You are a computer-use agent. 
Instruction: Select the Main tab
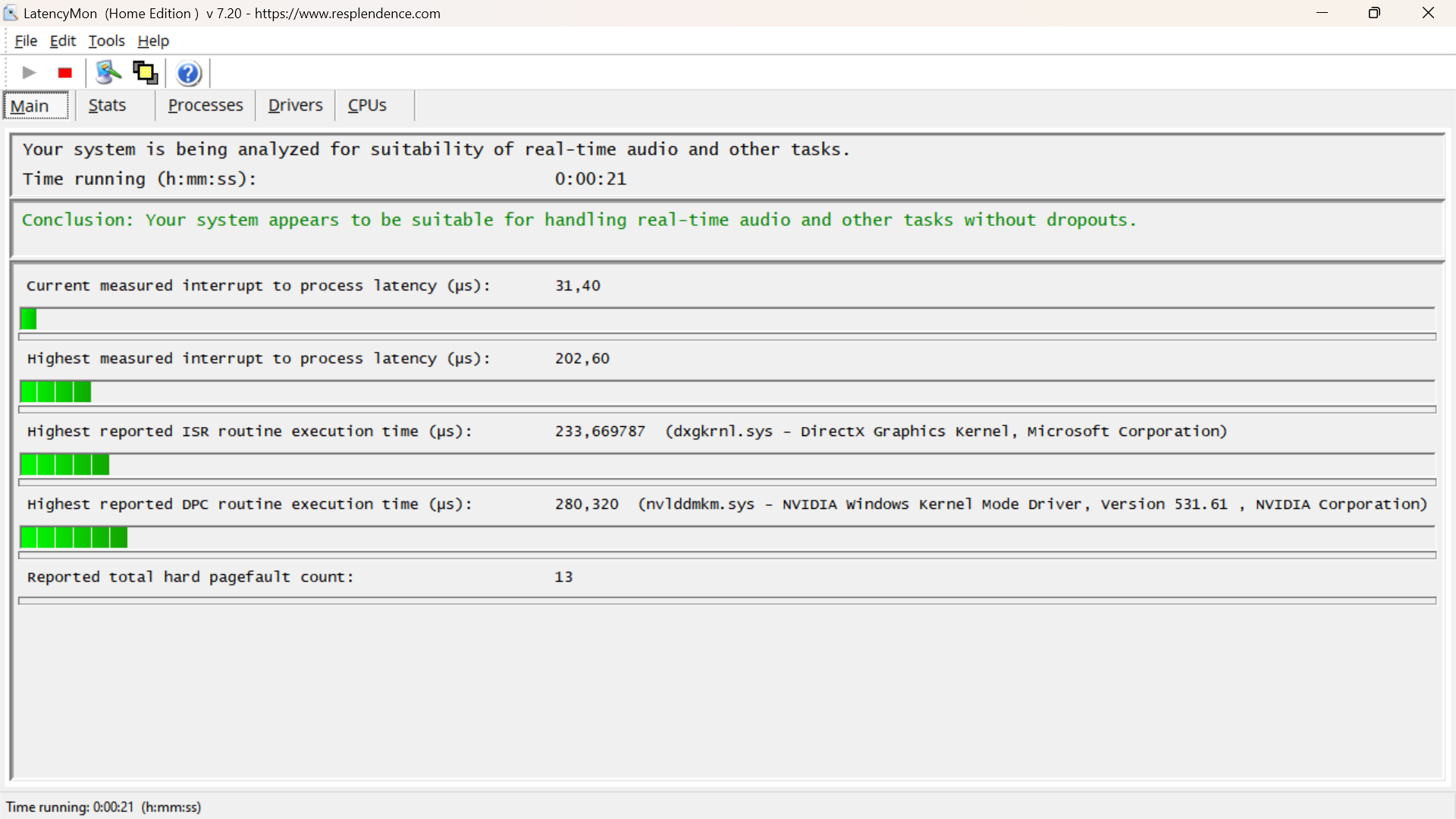[x=30, y=106]
